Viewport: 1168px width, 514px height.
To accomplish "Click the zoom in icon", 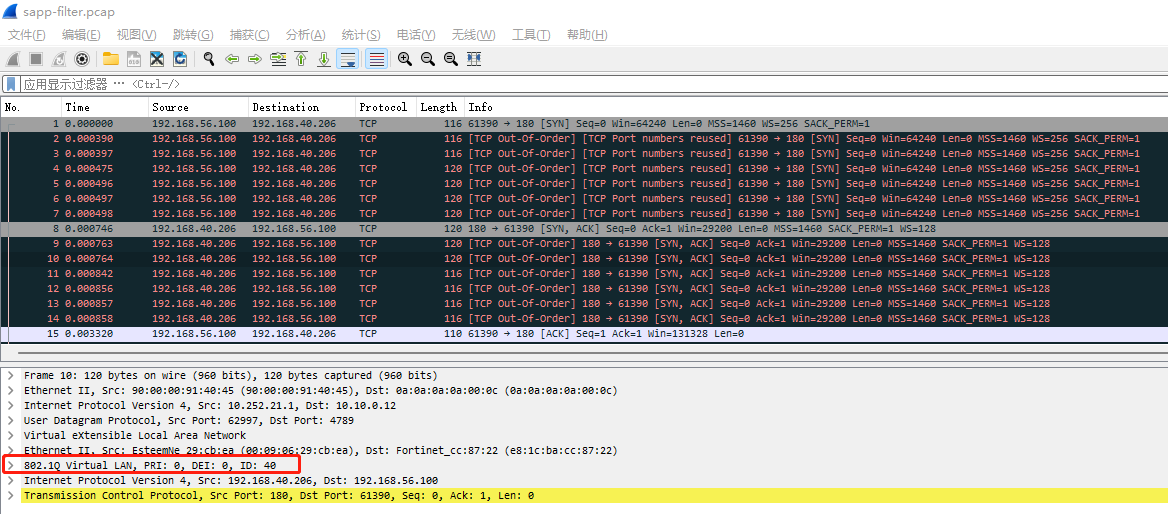I will coord(405,59).
